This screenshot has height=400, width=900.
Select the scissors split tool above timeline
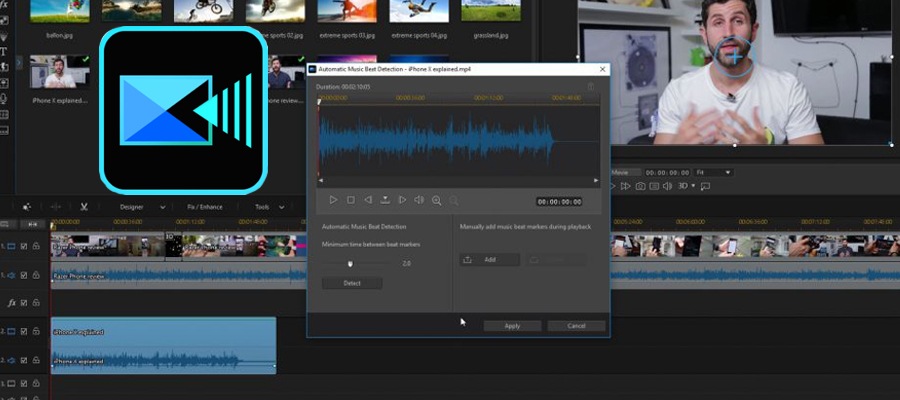[x=86, y=207]
